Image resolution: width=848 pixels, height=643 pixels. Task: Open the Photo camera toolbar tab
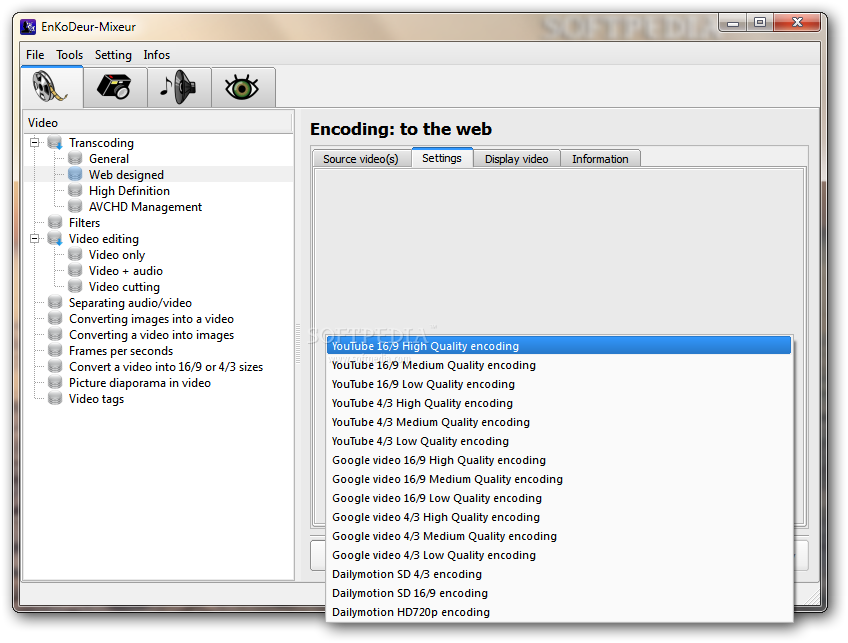point(115,87)
